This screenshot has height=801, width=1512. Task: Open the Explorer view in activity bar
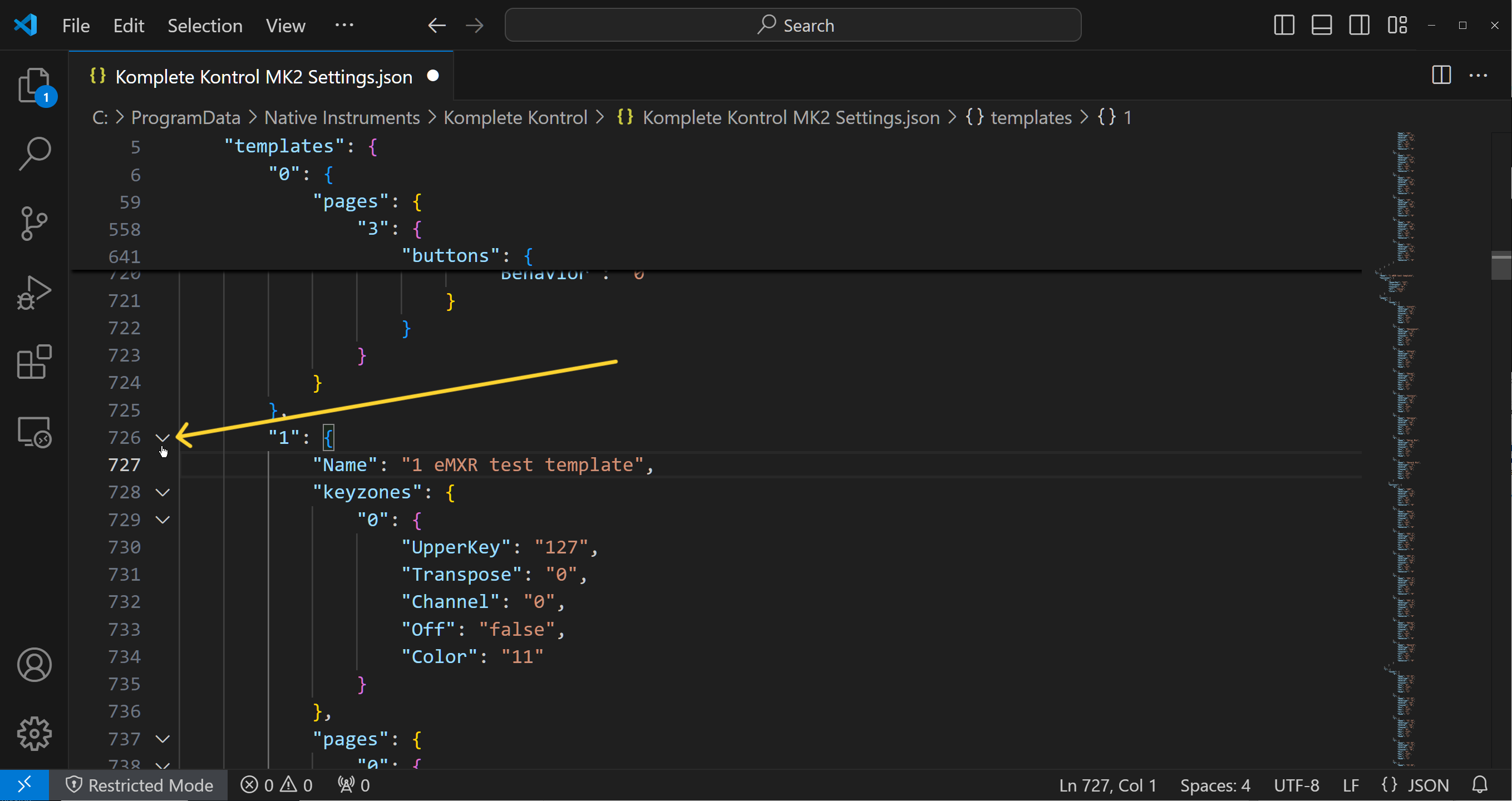(x=34, y=86)
